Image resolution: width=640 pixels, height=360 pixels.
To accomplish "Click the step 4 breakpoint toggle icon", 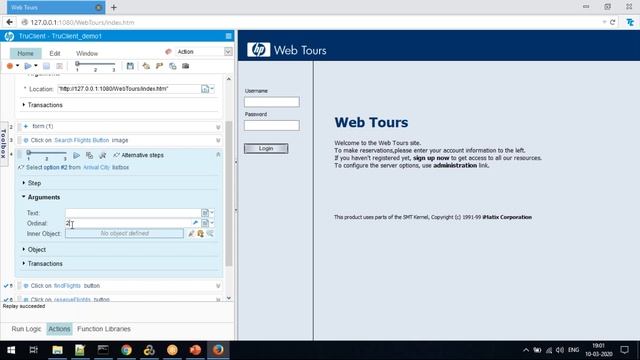I will pyautogui.click(x=102, y=155).
